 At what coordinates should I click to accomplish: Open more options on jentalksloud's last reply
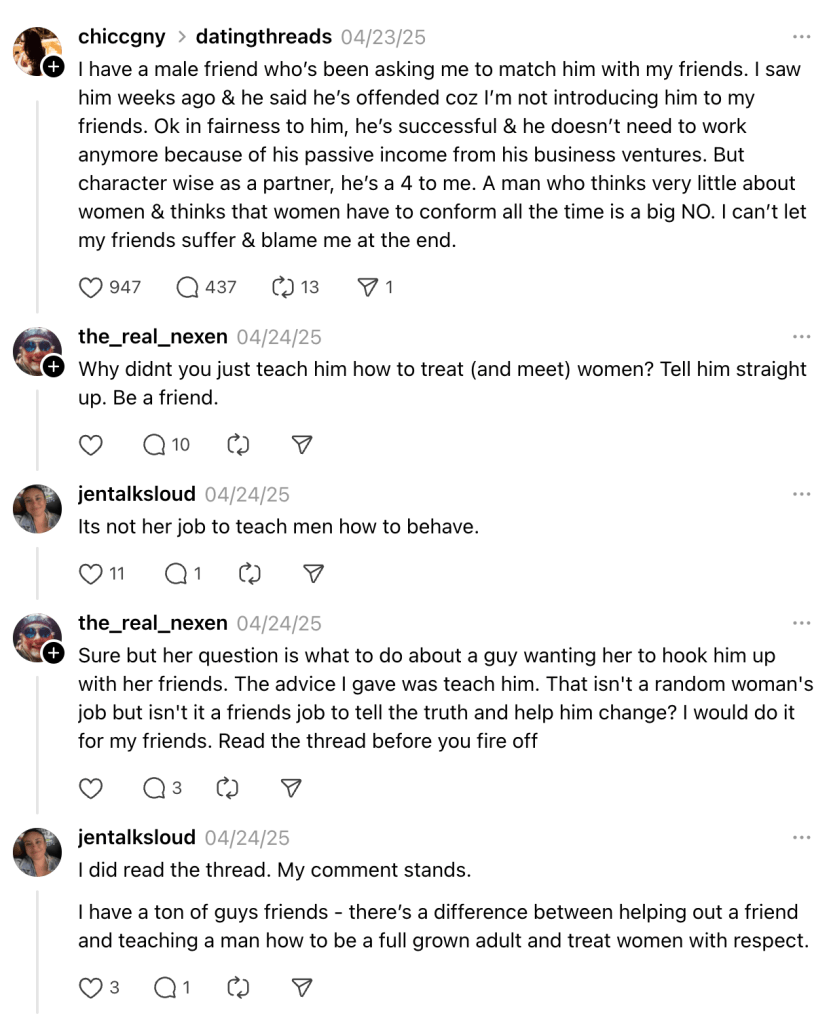801,837
